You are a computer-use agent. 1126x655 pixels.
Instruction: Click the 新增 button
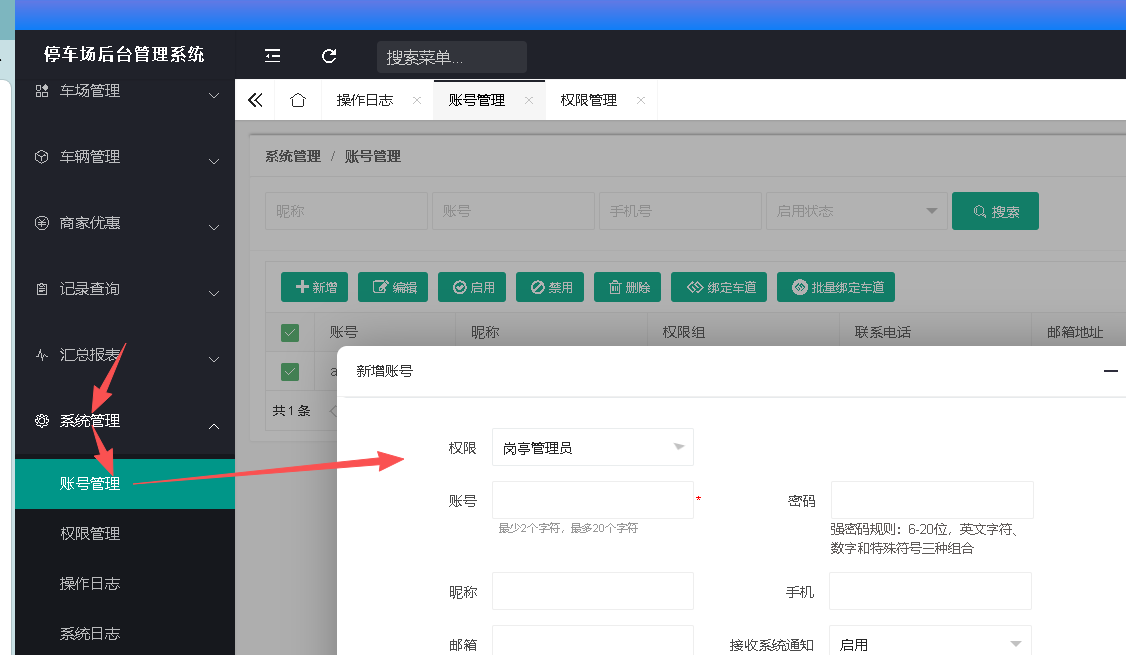[315, 287]
